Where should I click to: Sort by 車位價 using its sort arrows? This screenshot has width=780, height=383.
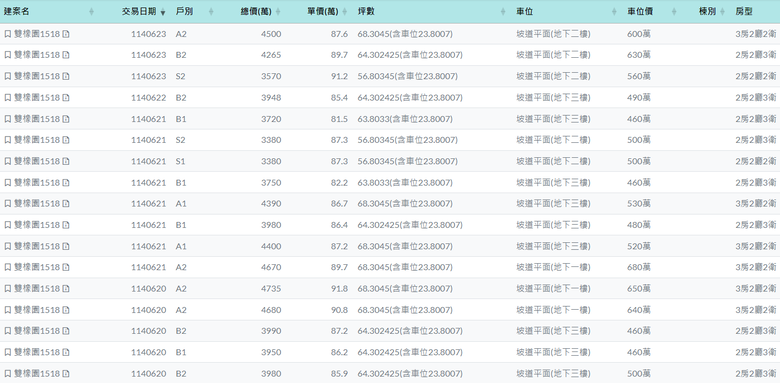[x=674, y=11]
